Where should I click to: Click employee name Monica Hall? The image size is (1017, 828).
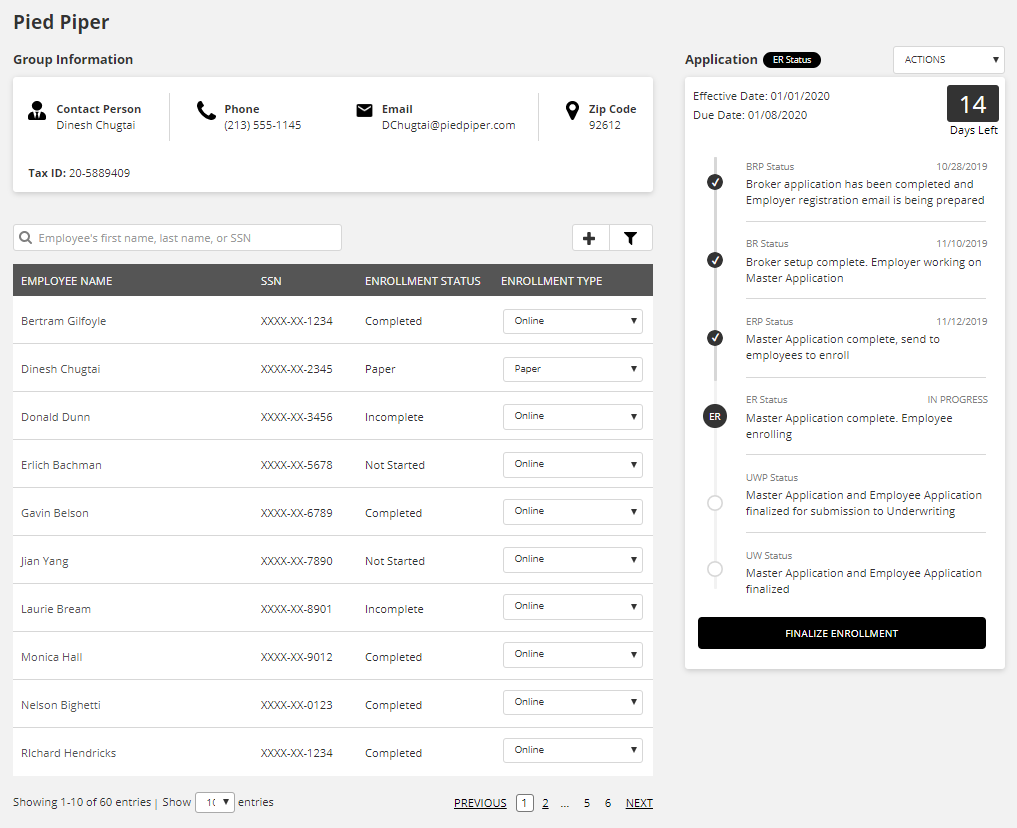[51, 657]
